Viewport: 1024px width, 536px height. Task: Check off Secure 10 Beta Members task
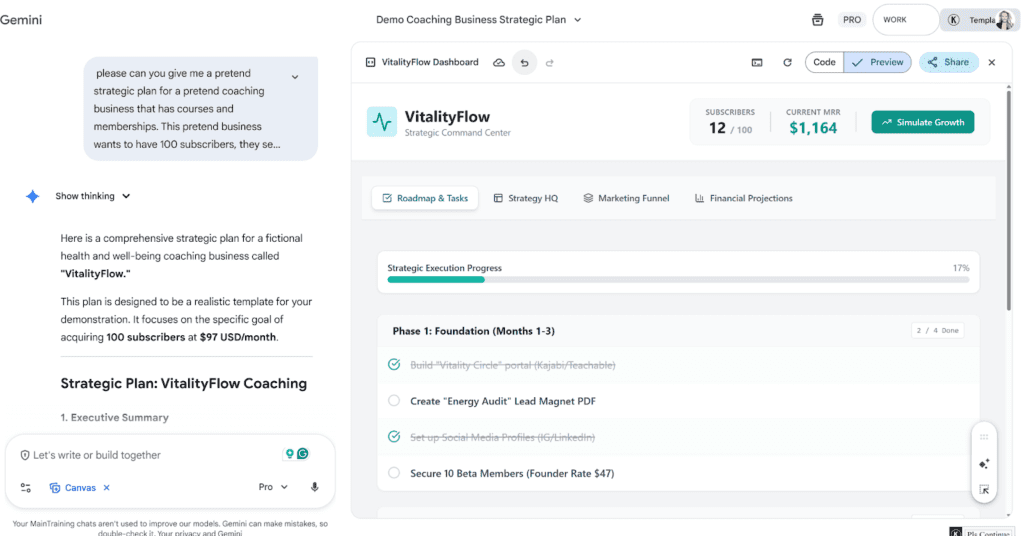pyautogui.click(x=394, y=473)
